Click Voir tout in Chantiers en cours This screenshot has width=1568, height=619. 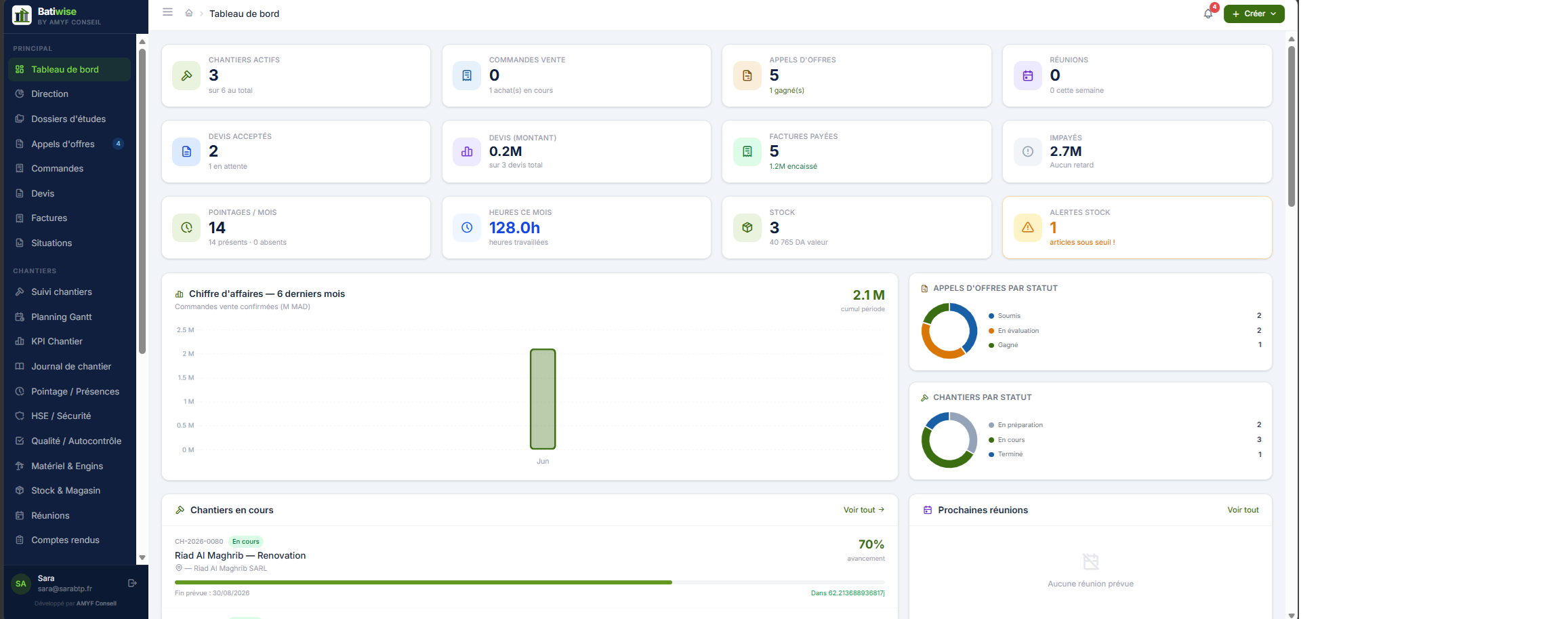(x=864, y=510)
